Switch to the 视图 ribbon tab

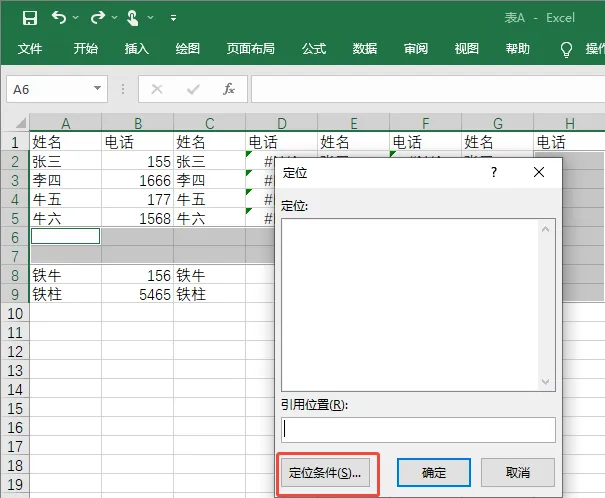click(x=466, y=49)
